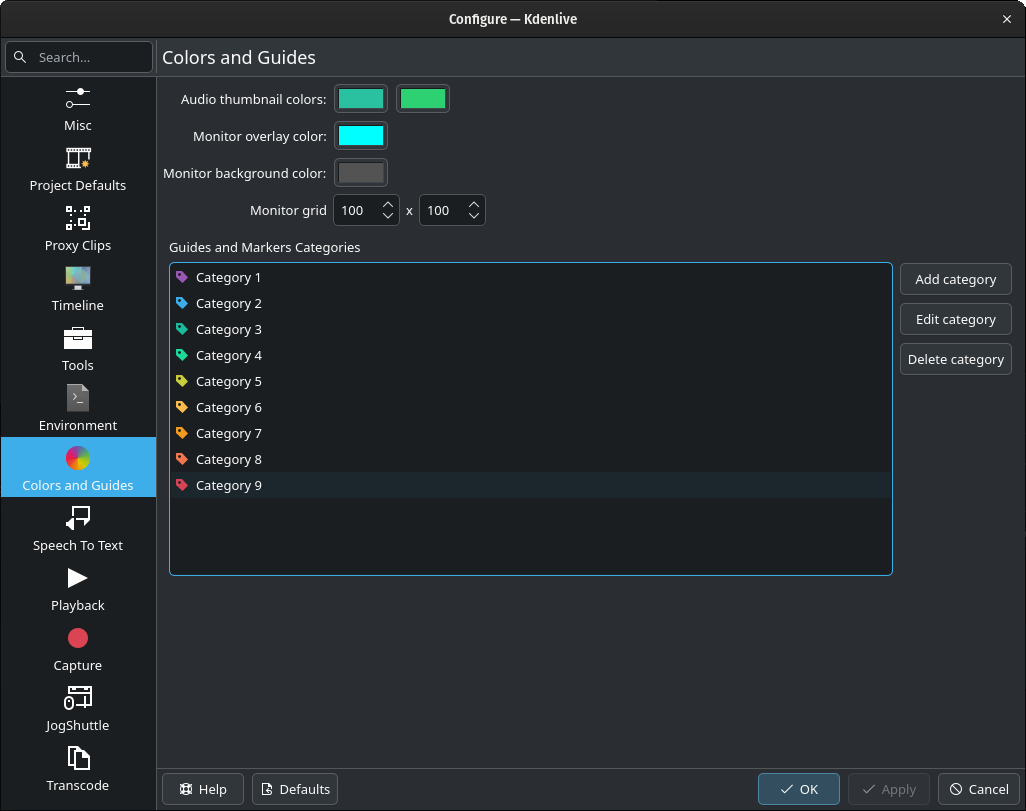Screen dimensions: 1026x811
Task: Open Proxy Clips settings
Action: 78,229
